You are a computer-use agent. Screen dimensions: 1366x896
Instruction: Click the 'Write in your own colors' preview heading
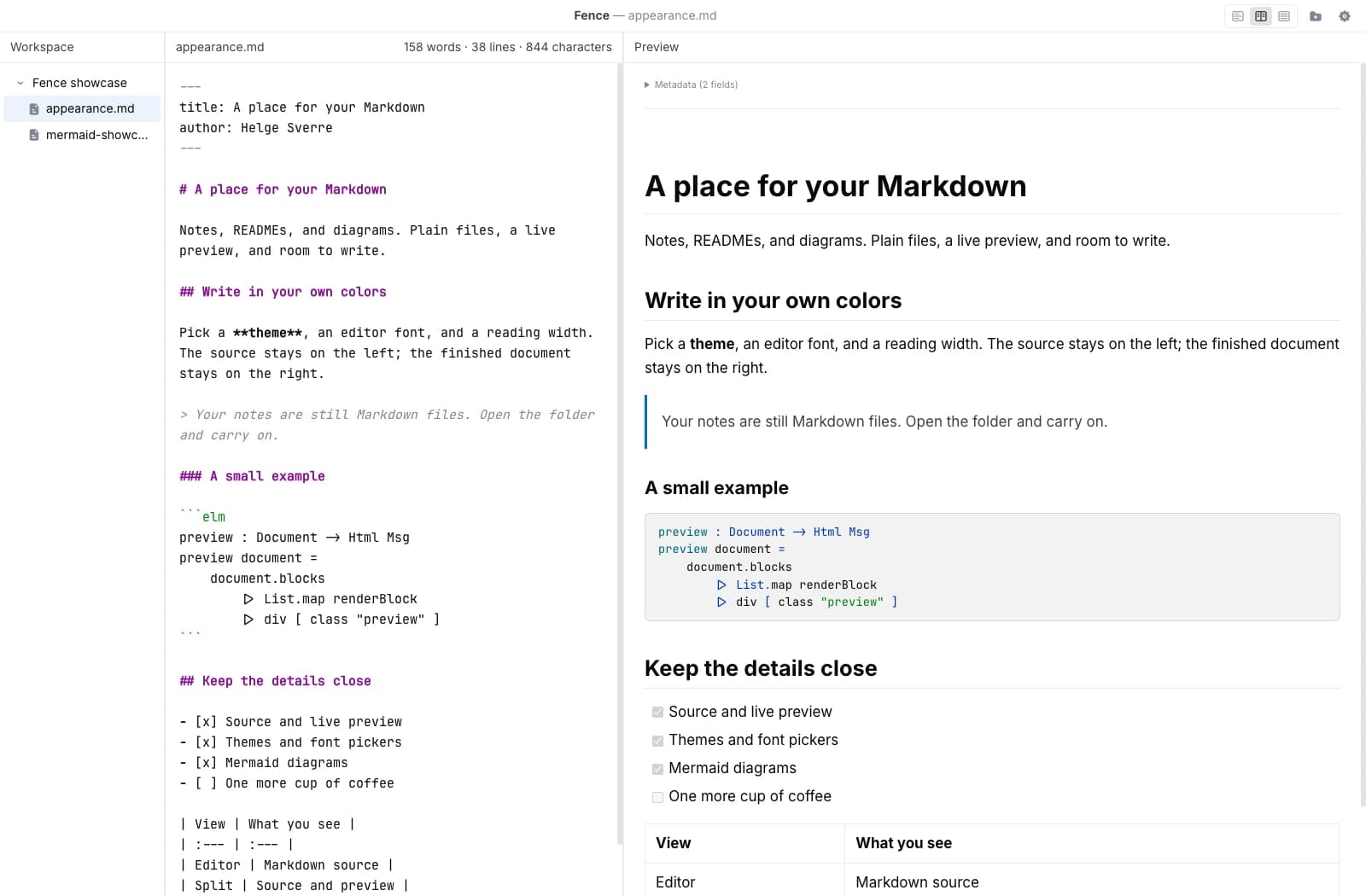(773, 300)
